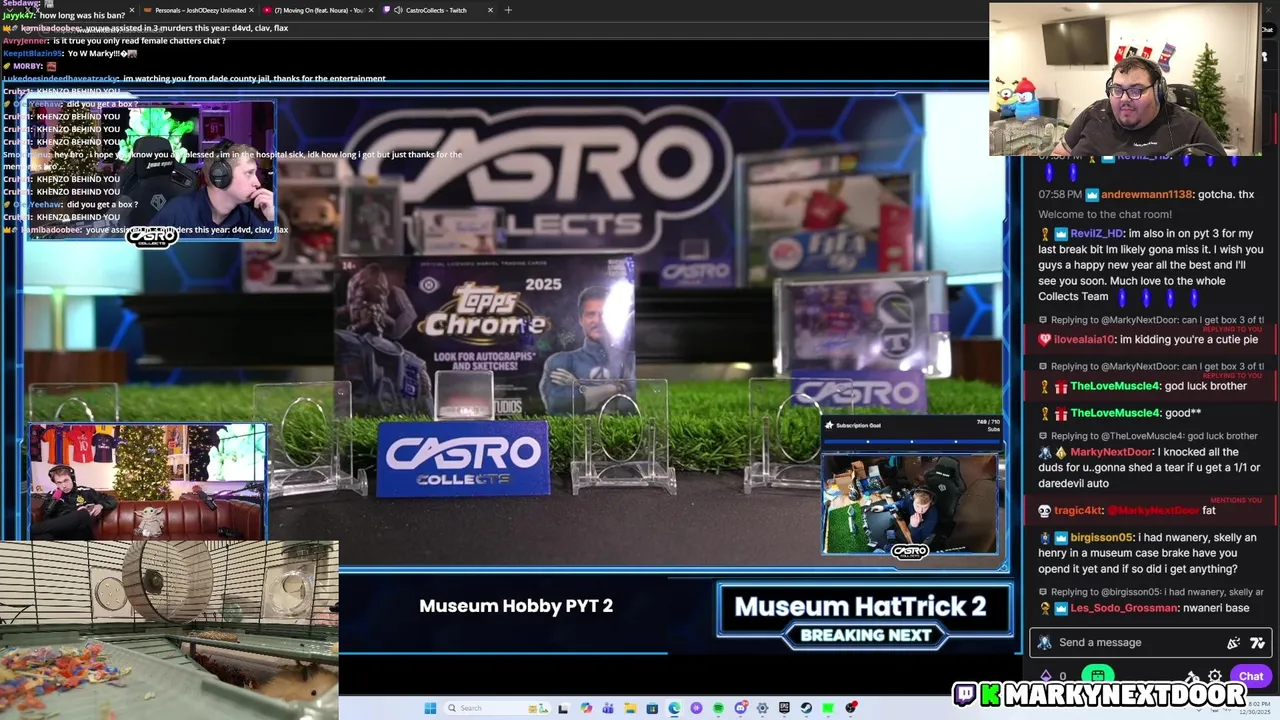Open the chat badge identity icon in message box

(x=1044, y=643)
